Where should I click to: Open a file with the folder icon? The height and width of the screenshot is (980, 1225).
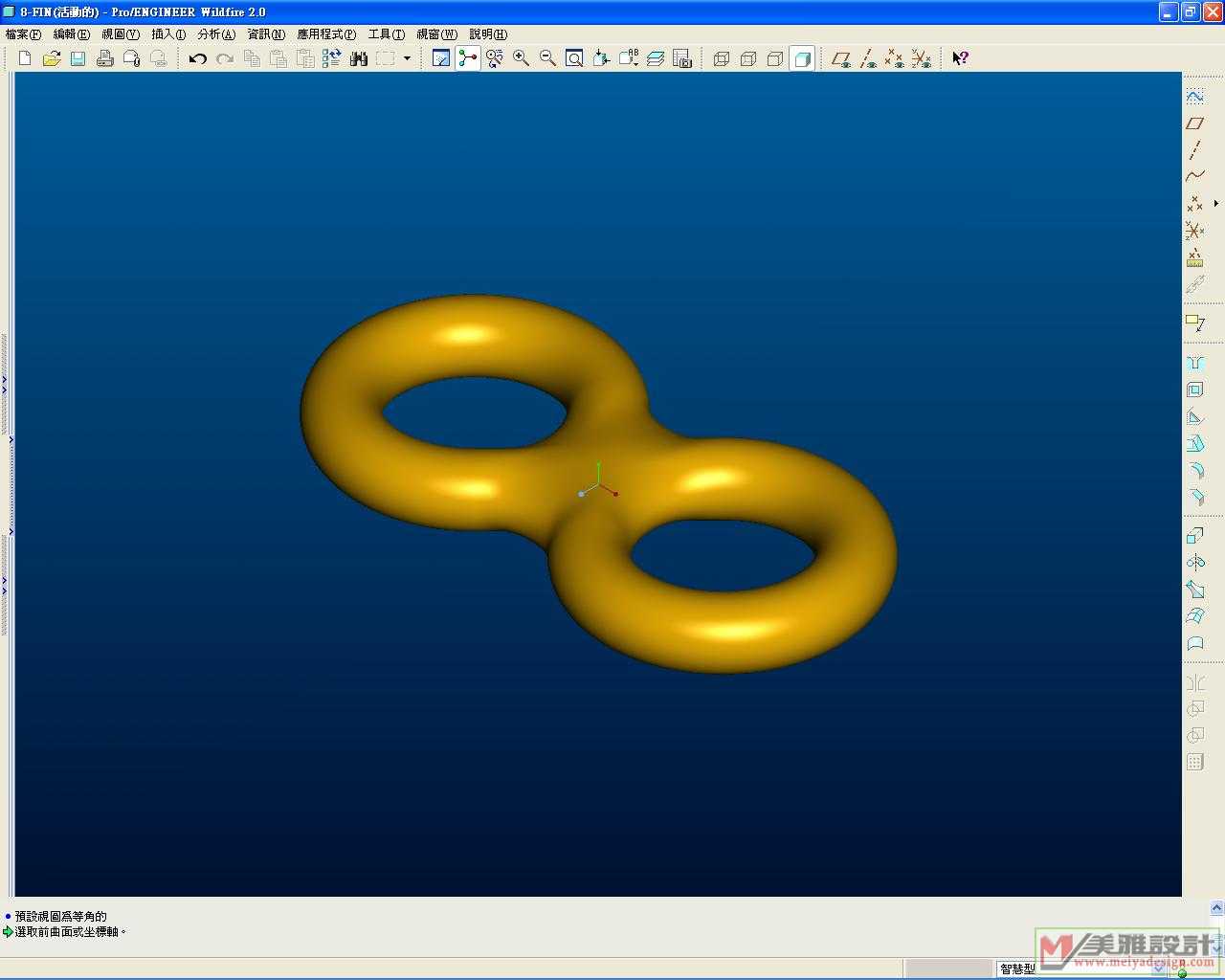pos(52,58)
